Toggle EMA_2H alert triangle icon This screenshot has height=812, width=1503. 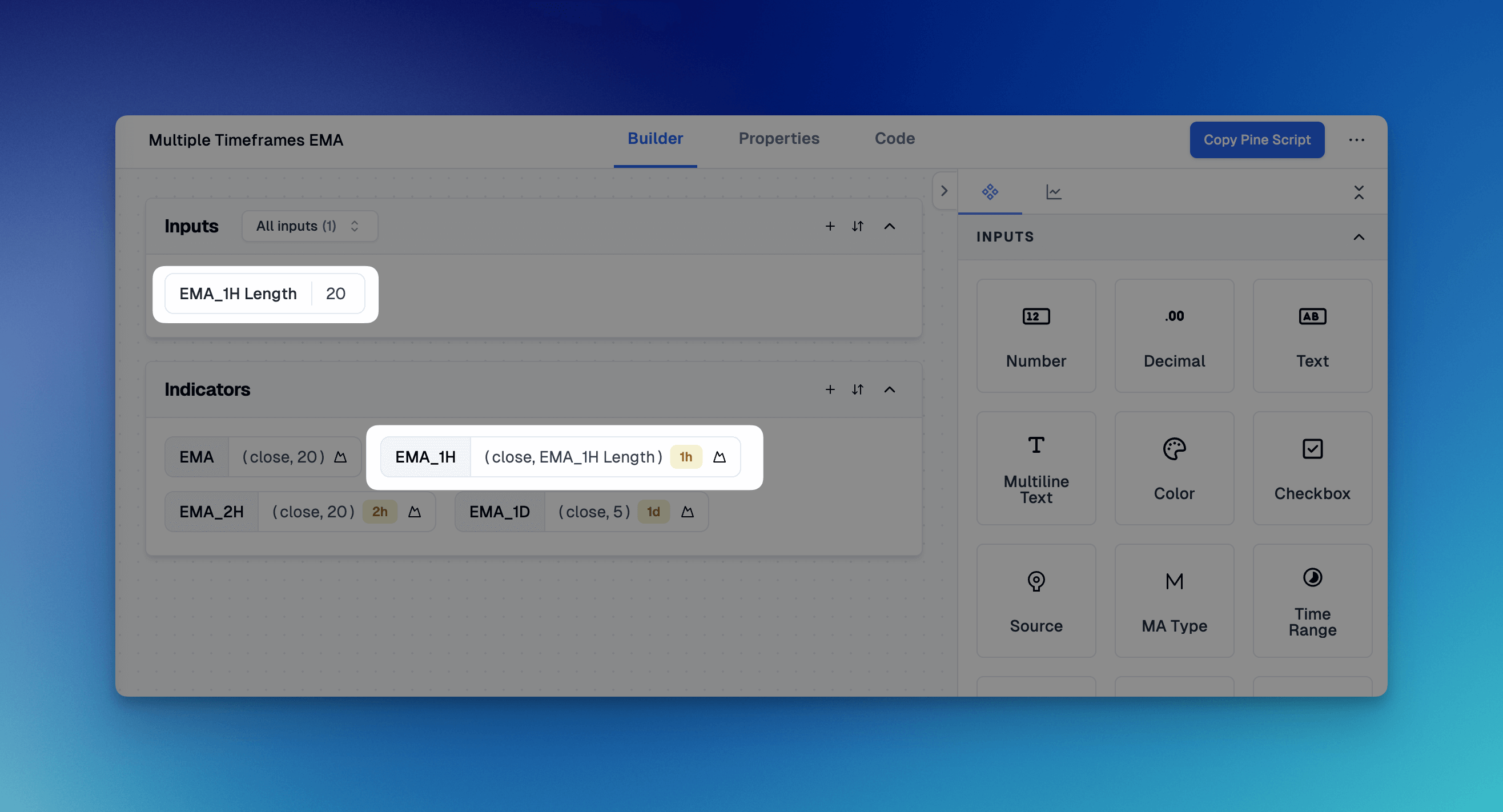click(x=413, y=511)
